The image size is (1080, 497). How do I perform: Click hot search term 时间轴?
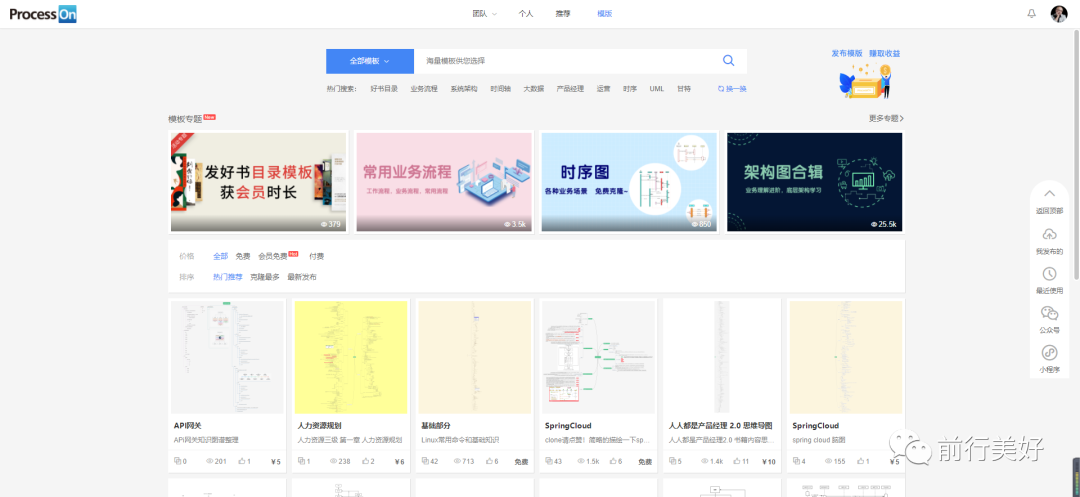pos(501,89)
